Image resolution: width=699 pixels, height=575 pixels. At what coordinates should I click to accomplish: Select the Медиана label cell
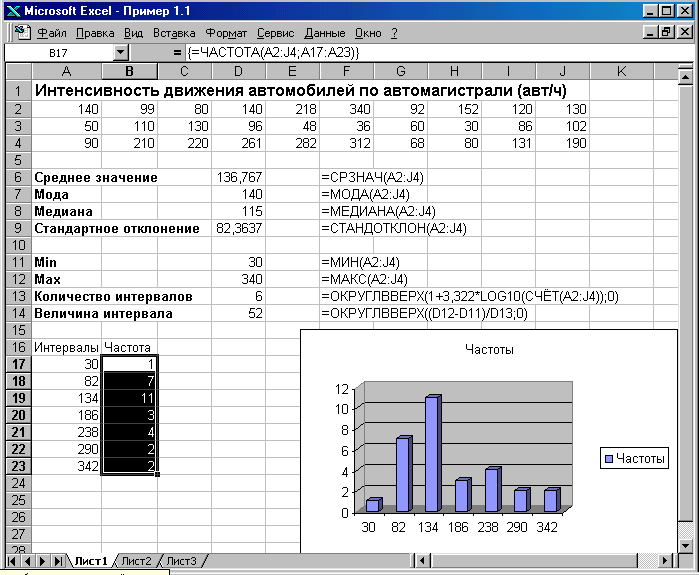tap(67, 211)
